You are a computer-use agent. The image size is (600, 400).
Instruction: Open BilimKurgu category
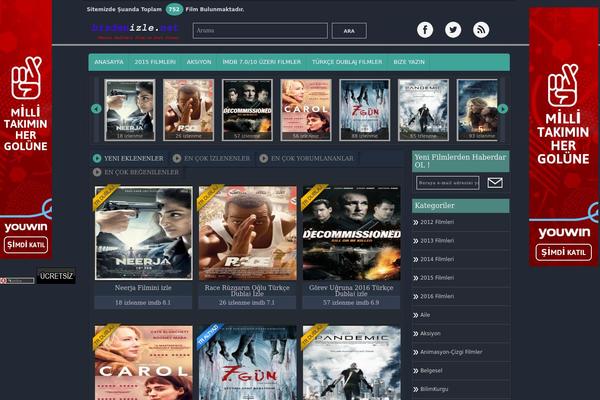(434, 389)
